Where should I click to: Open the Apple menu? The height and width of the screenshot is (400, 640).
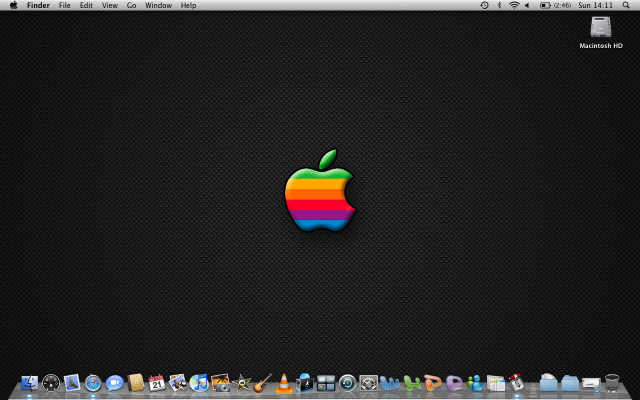pyautogui.click(x=13, y=5)
